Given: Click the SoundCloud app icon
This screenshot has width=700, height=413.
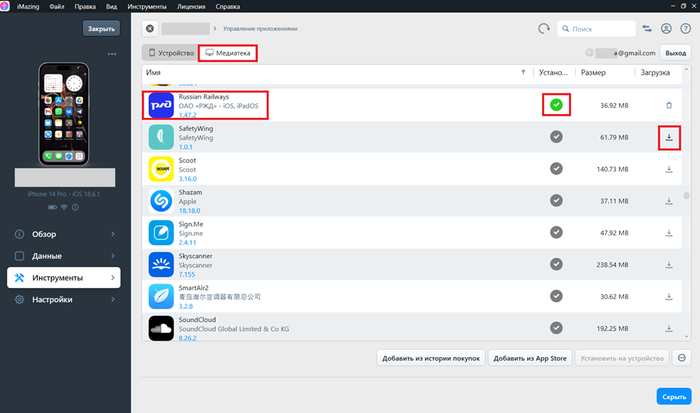Looking at the screenshot, I should 161,328.
